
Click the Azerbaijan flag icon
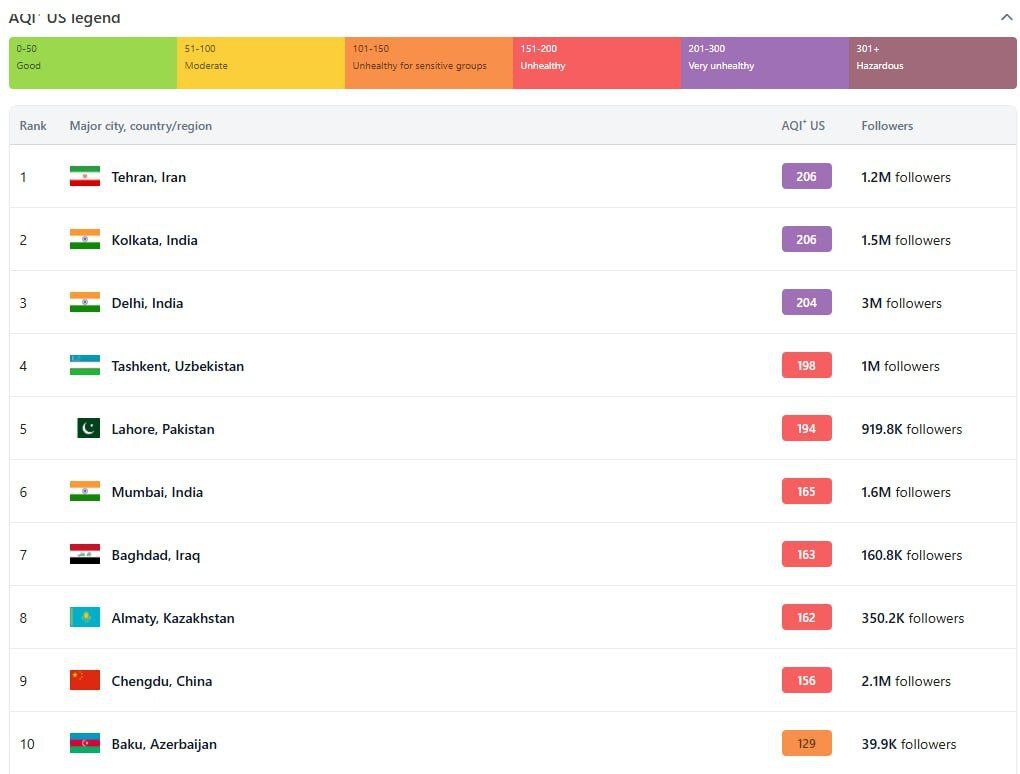tap(85, 744)
